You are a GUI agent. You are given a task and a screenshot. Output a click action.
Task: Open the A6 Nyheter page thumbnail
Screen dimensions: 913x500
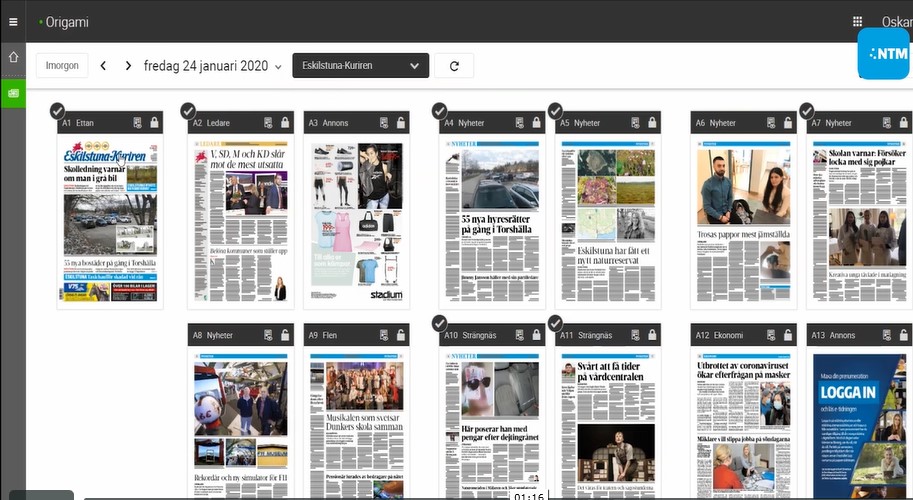(744, 221)
